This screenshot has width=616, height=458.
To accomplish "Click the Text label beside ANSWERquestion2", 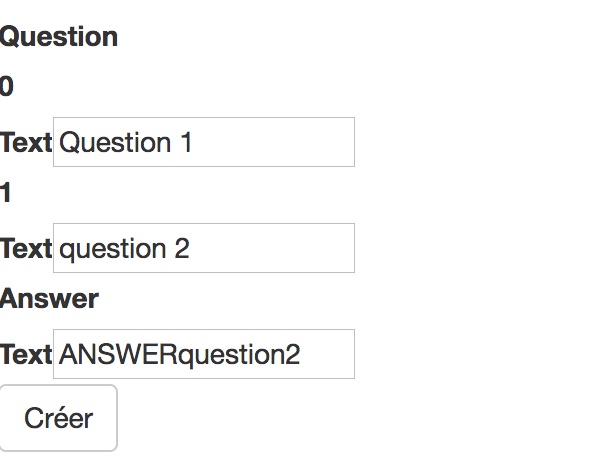I will point(26,355).
